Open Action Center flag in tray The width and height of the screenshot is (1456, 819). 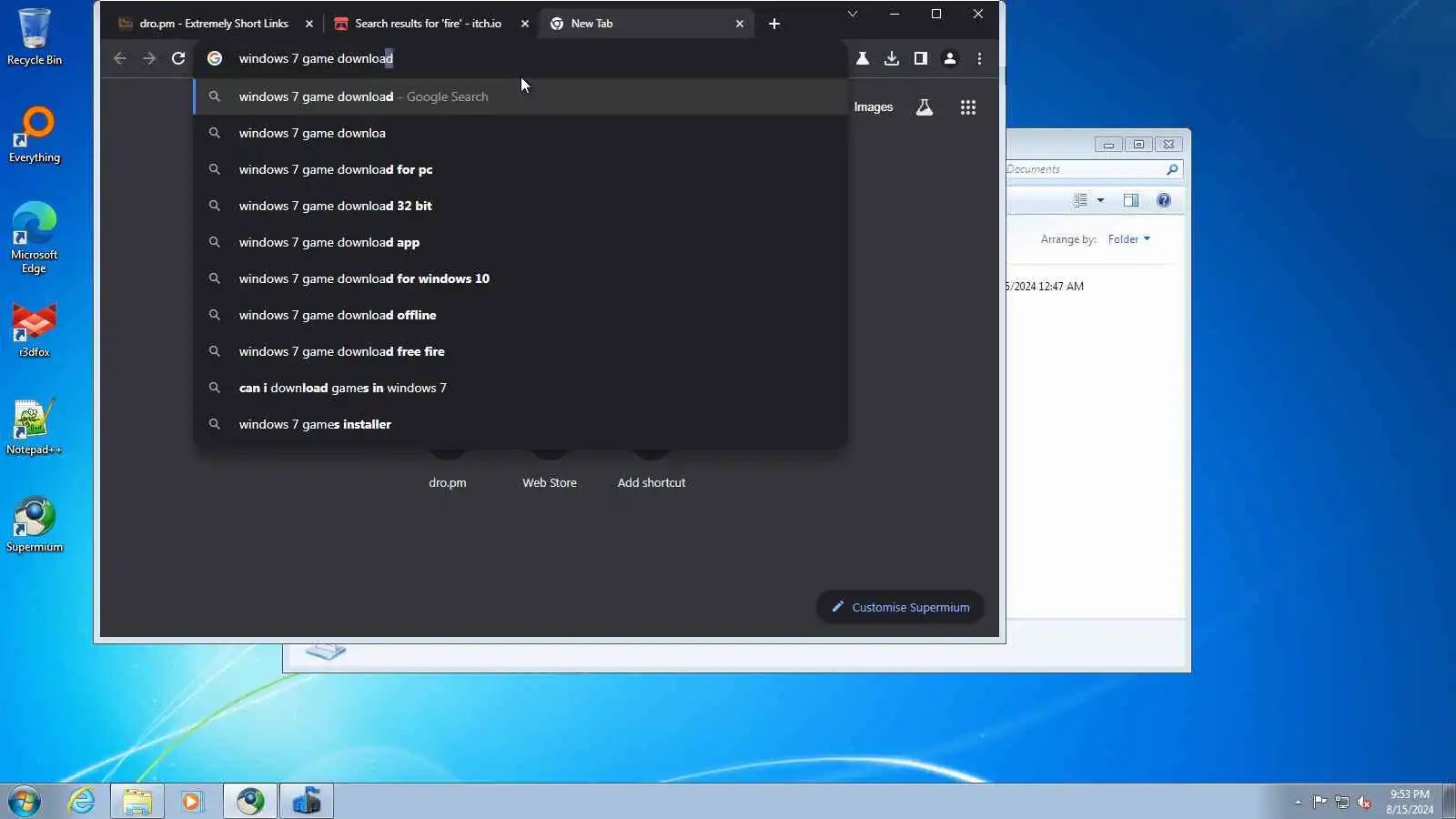pyautogui.click(x=1319, y=802)
